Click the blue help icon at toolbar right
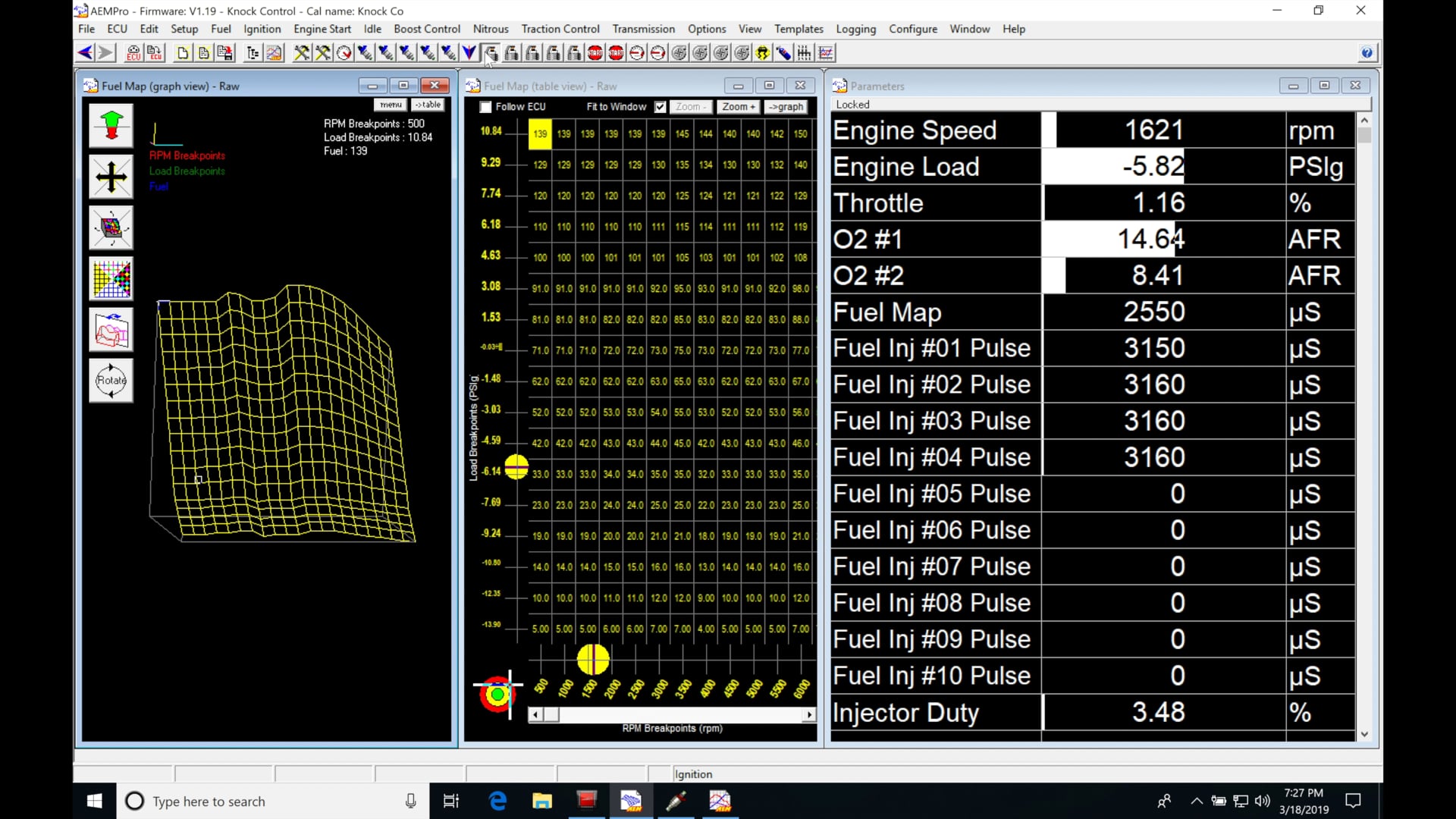 click(x=1367, y=53)
